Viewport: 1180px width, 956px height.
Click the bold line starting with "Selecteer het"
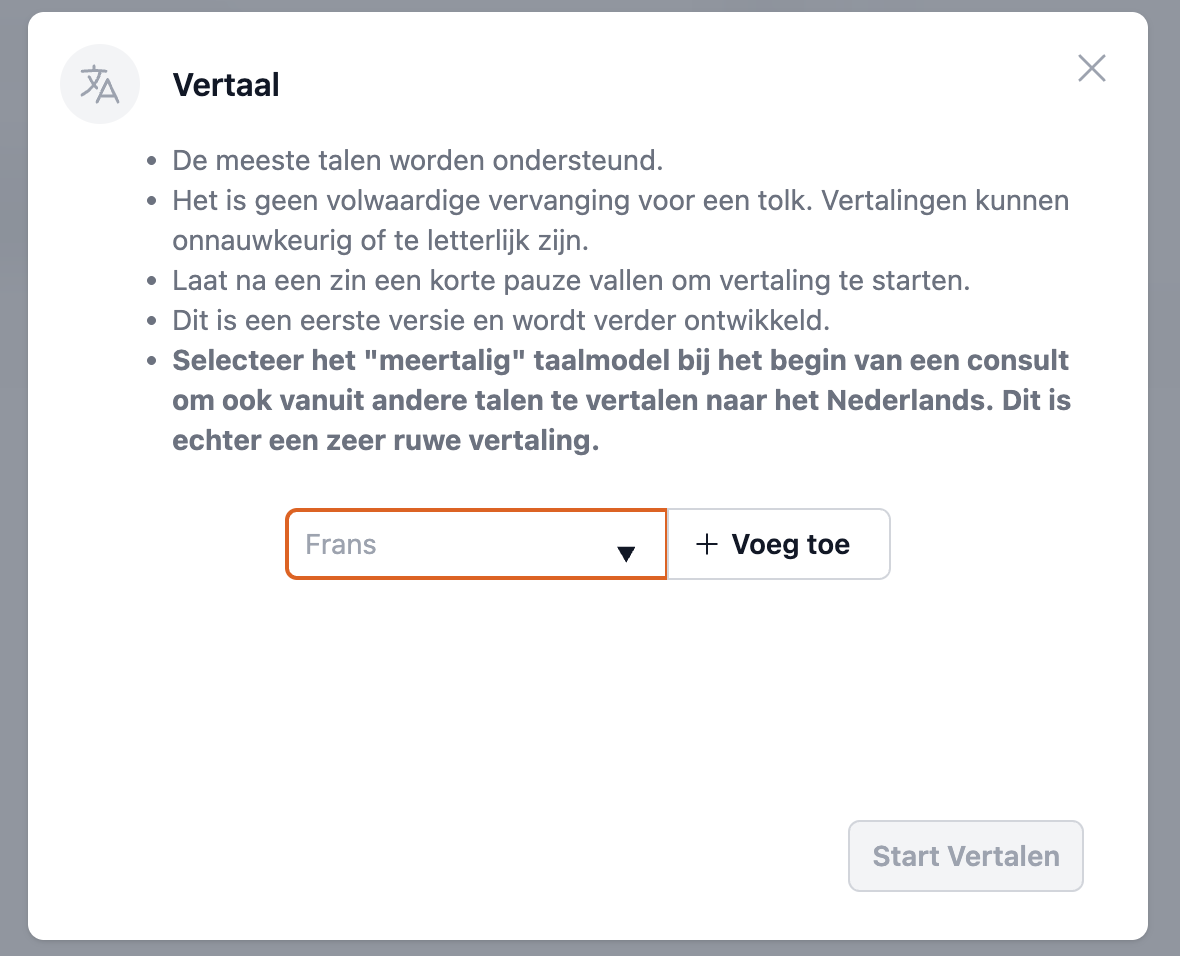click(x=620, y=360)
